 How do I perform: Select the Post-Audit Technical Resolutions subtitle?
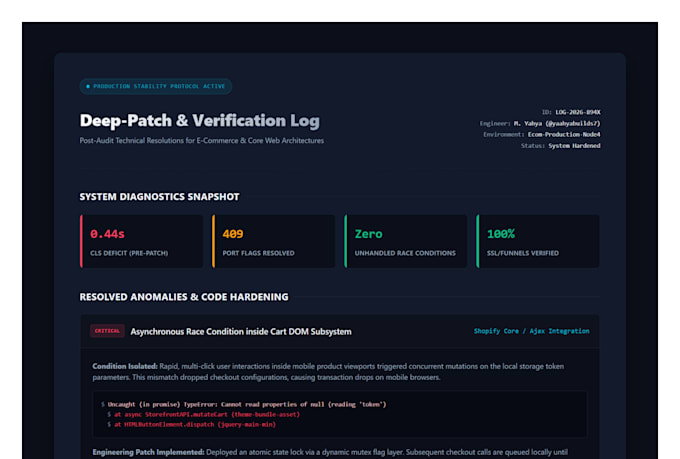pyautogui.click(x=202, y=141)
